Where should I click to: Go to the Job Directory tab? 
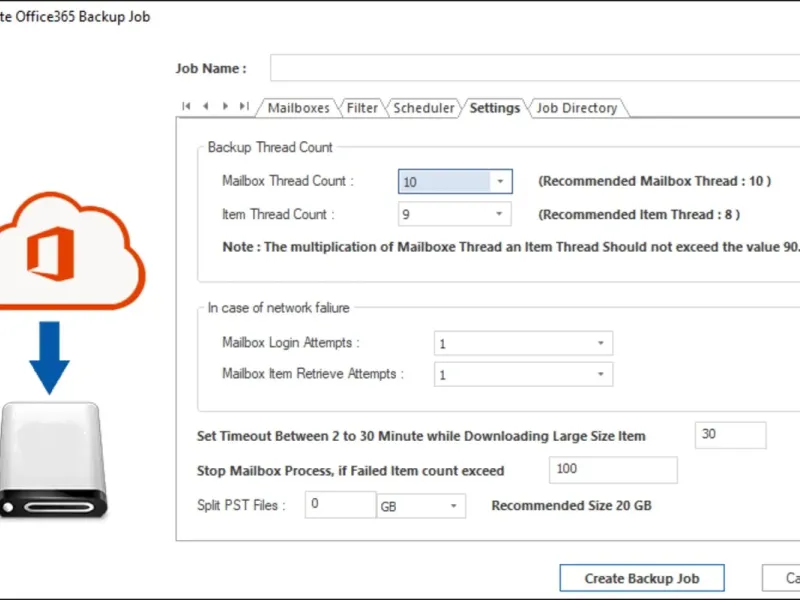[577, 108]
